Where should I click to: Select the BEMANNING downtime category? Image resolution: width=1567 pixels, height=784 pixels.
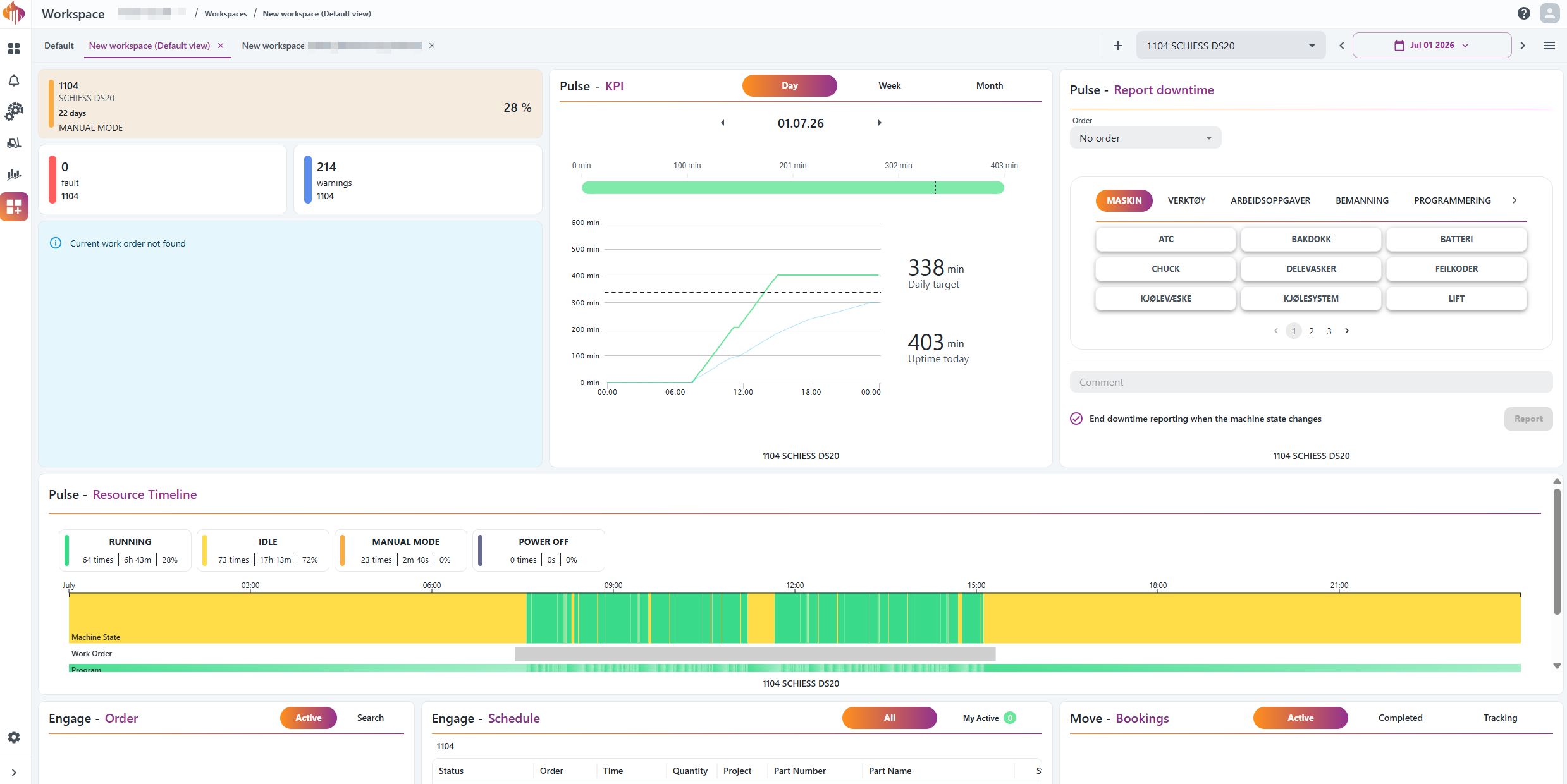pos(1362,200)
